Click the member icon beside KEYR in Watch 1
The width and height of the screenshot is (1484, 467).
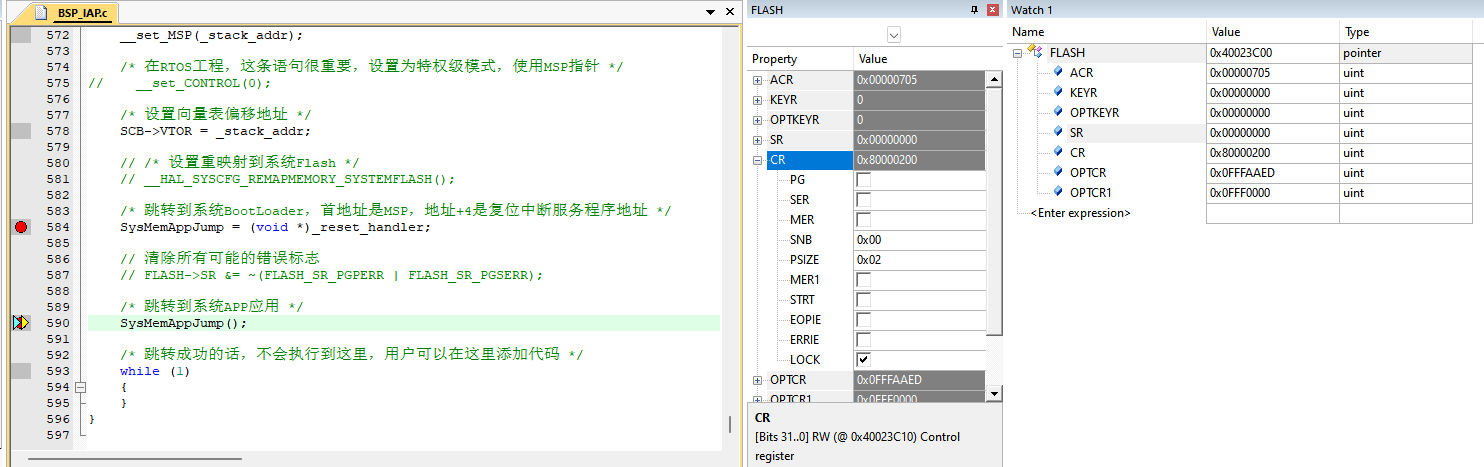1058,92
